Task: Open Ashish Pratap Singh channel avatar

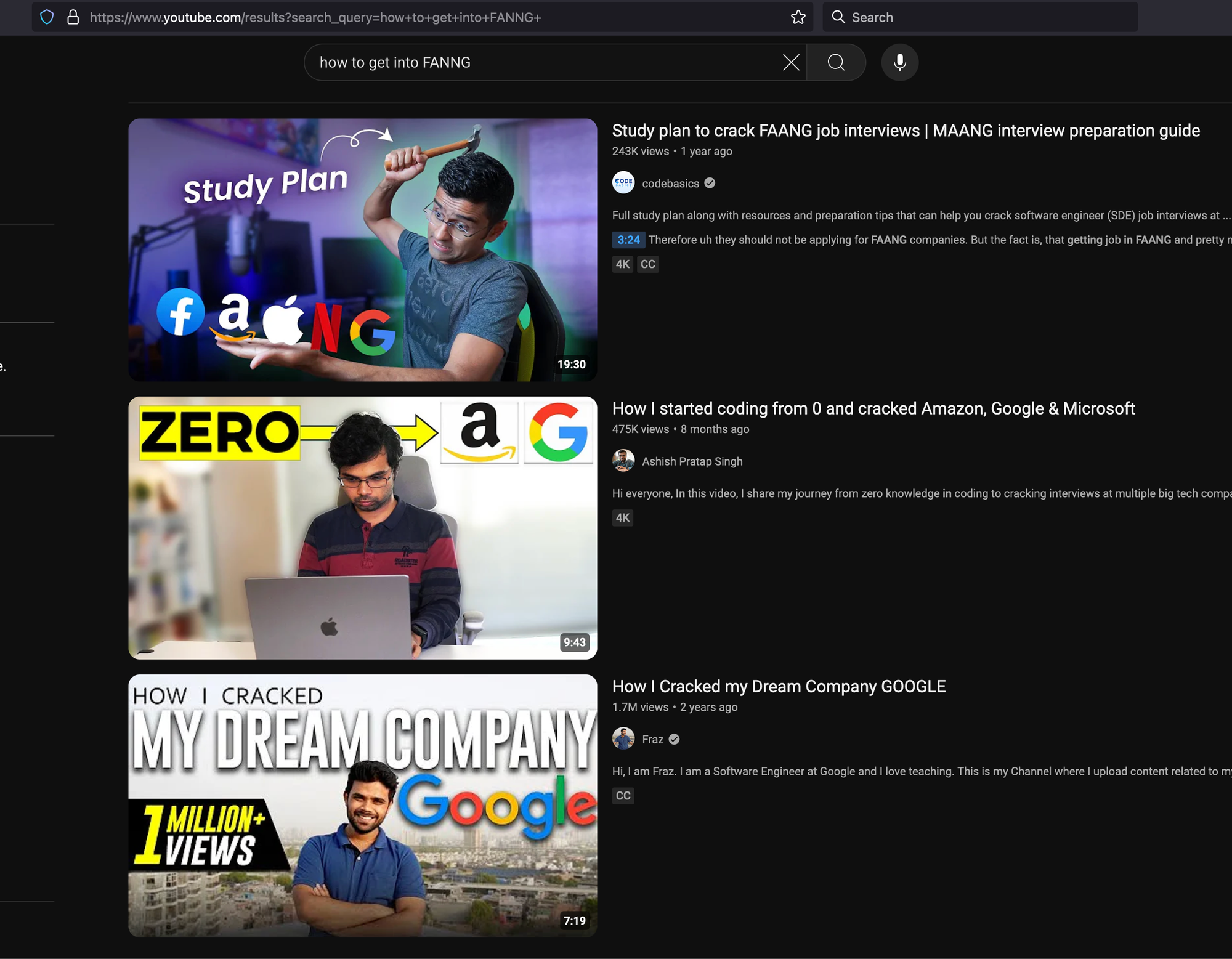Action: [623, 461]
